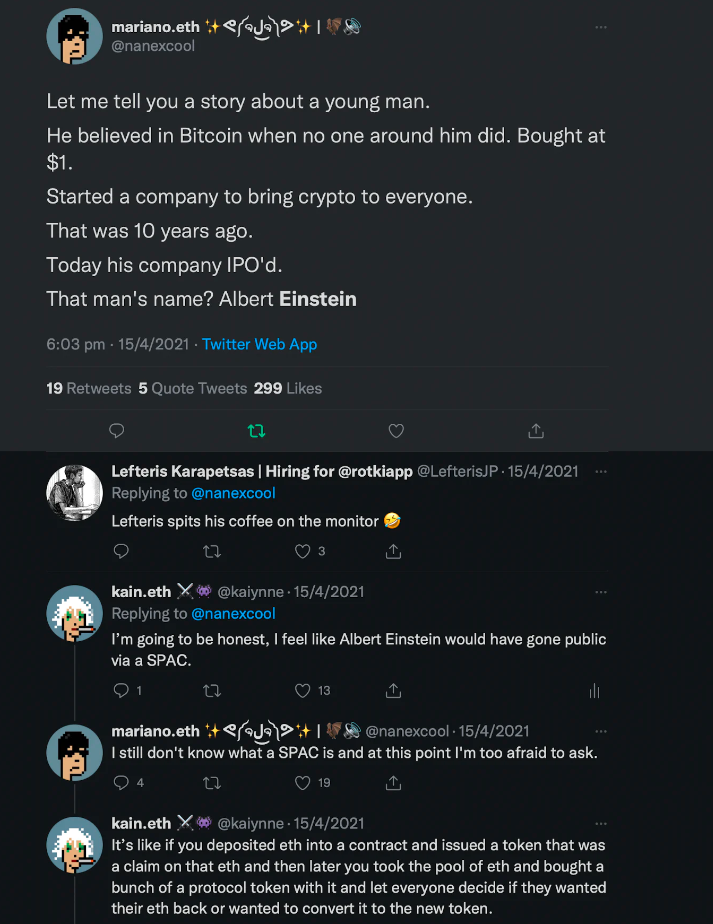Image resolution: width=713 pixels, height=924 pixels.
Task: Like mariano.eth's "too afraid to ask" tweet
Action: [303, 782]
